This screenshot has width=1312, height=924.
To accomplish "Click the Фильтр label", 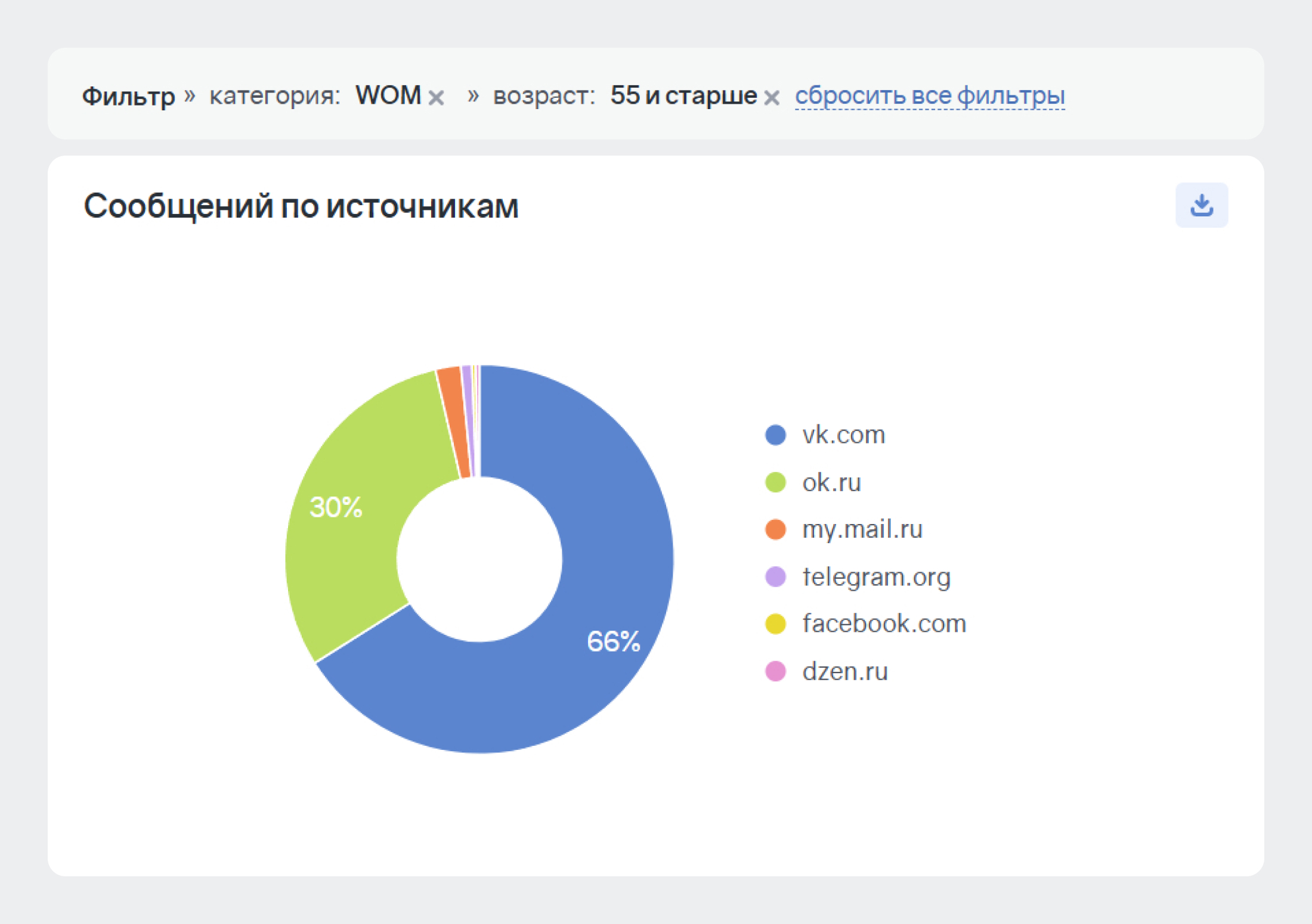I will [x=129, y=96].
